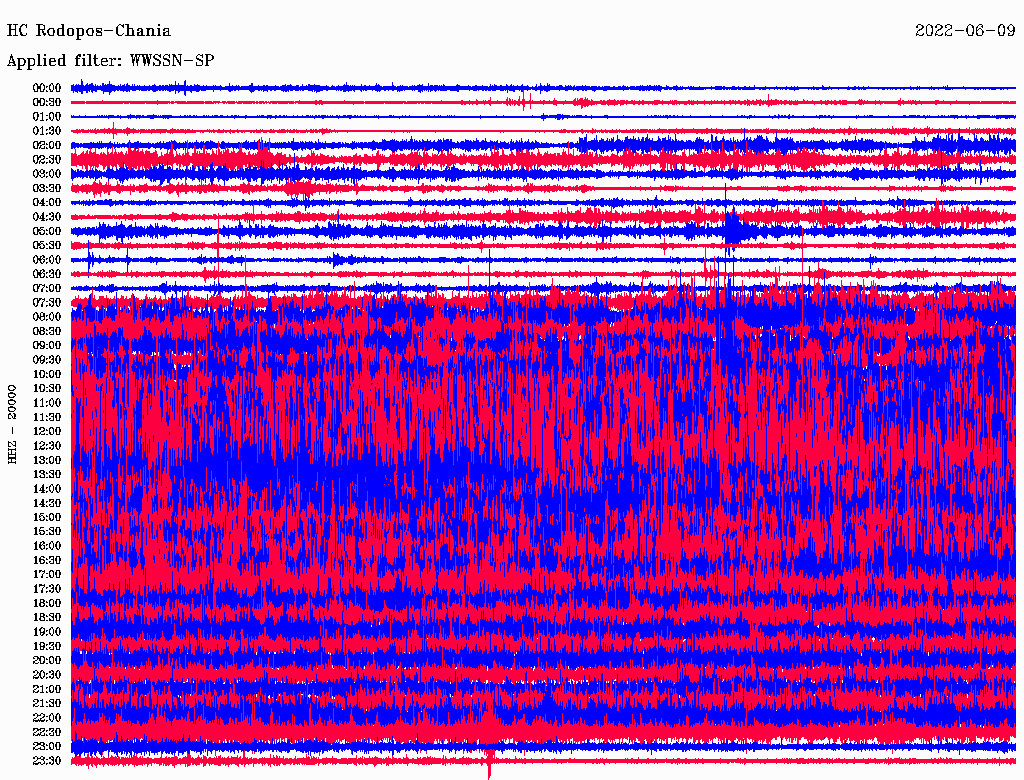1024x780 pixels.
Task: Select the 05:00 time label
Action: coord(47,231)
